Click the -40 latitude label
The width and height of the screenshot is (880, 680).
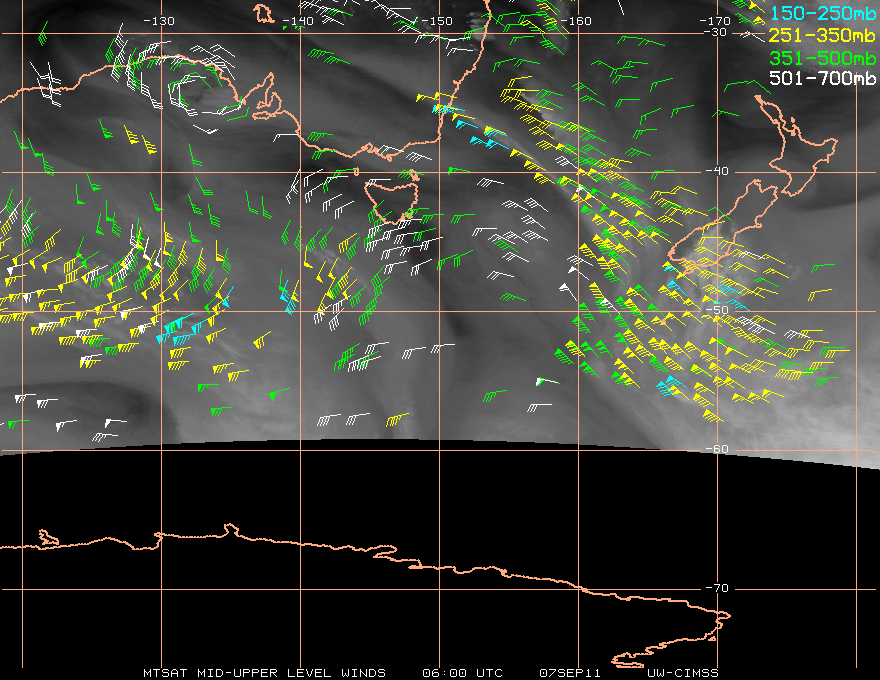[x=717, y=171]
